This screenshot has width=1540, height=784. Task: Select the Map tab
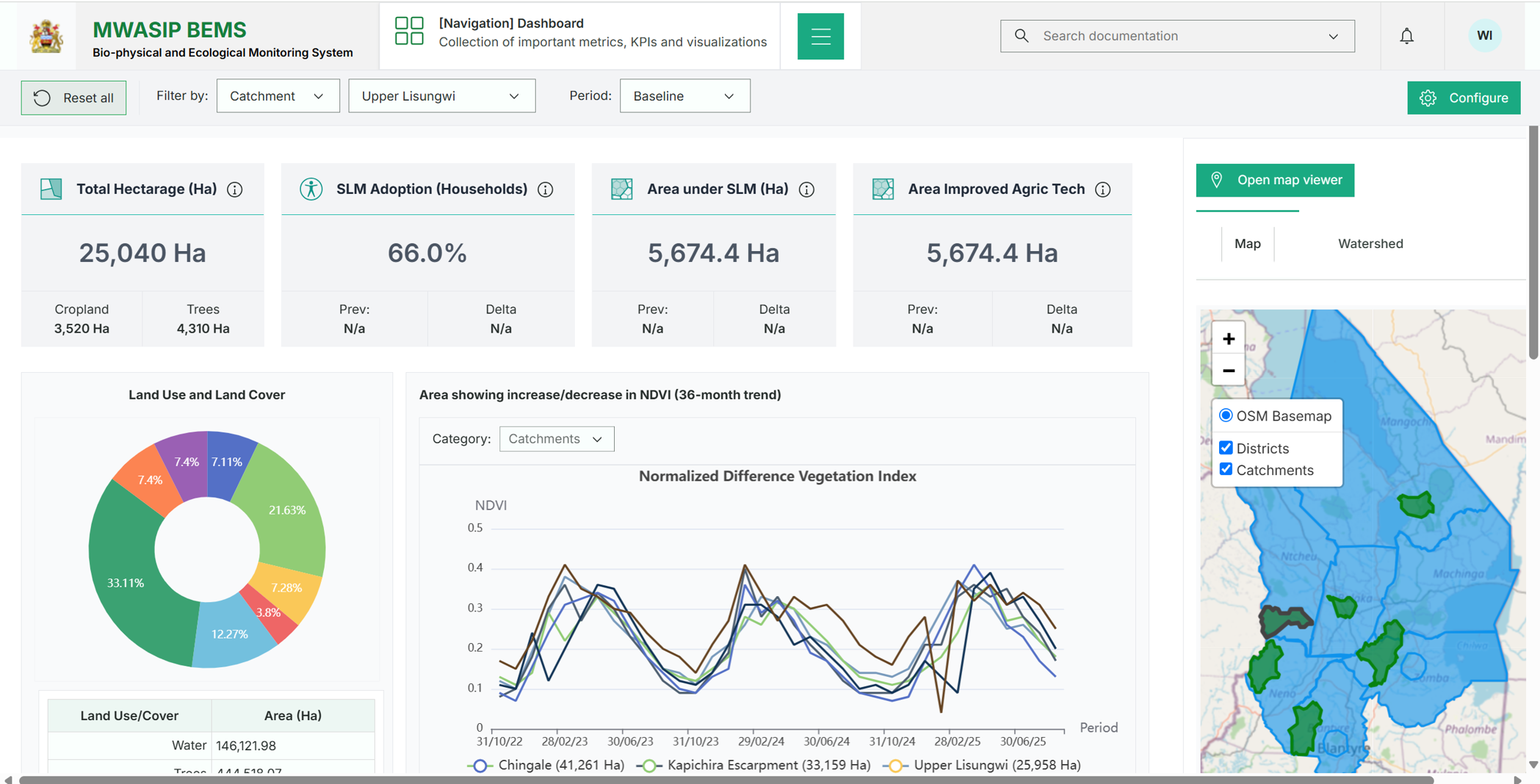1247,244
